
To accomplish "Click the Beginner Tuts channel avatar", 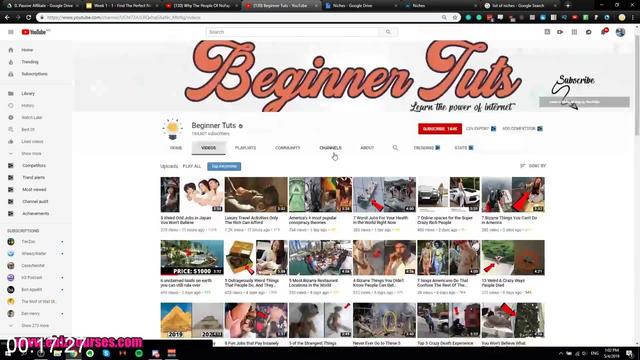I will [173, 129].
